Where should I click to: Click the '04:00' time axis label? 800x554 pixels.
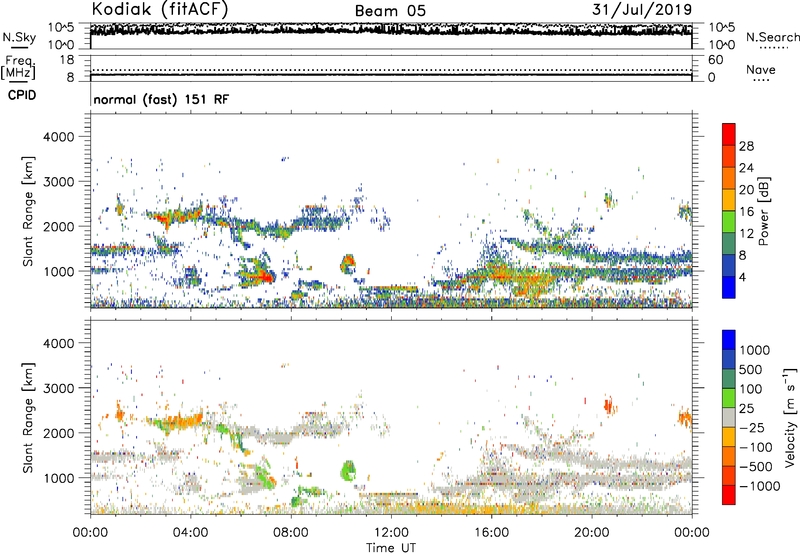[x=190, y=533]
